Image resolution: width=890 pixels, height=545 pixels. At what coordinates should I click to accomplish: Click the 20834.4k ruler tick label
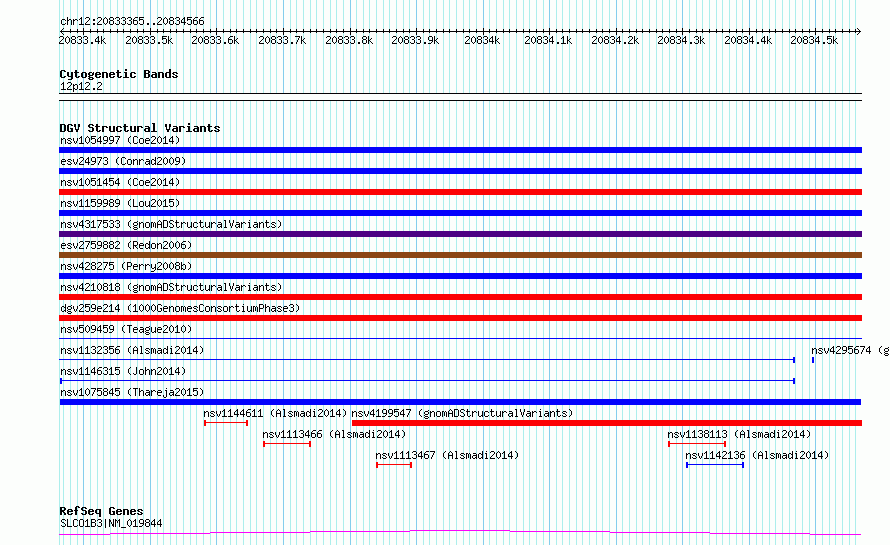coord(748,40)
